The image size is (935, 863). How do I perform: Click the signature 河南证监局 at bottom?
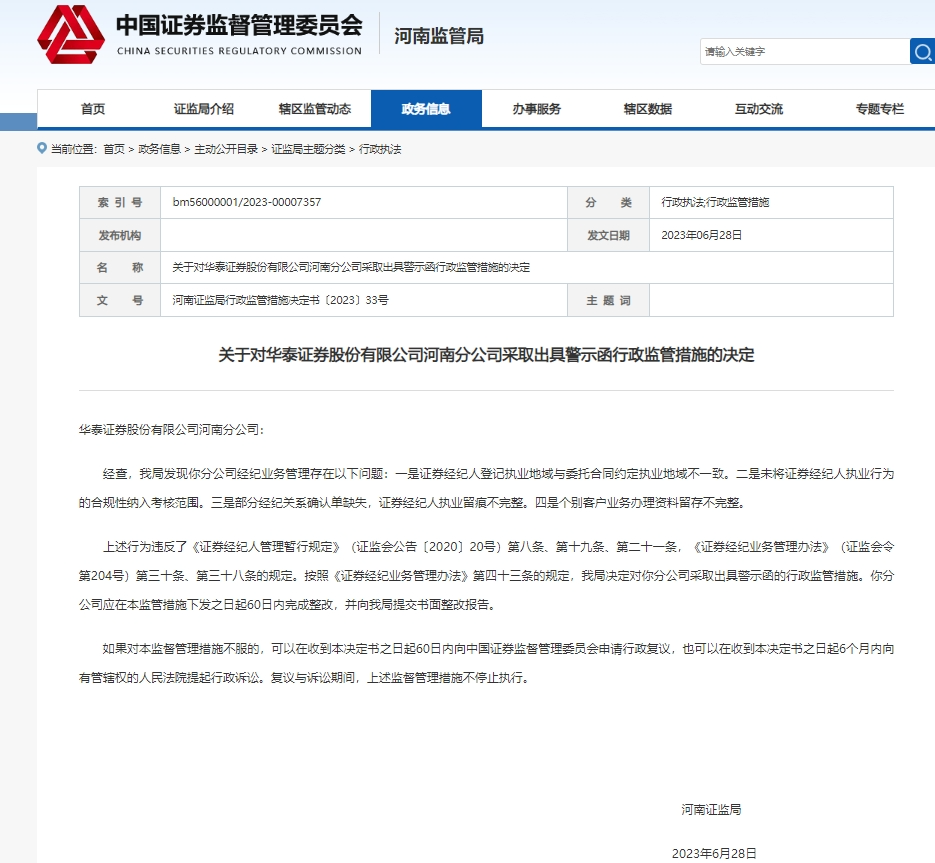click(711, 809)
